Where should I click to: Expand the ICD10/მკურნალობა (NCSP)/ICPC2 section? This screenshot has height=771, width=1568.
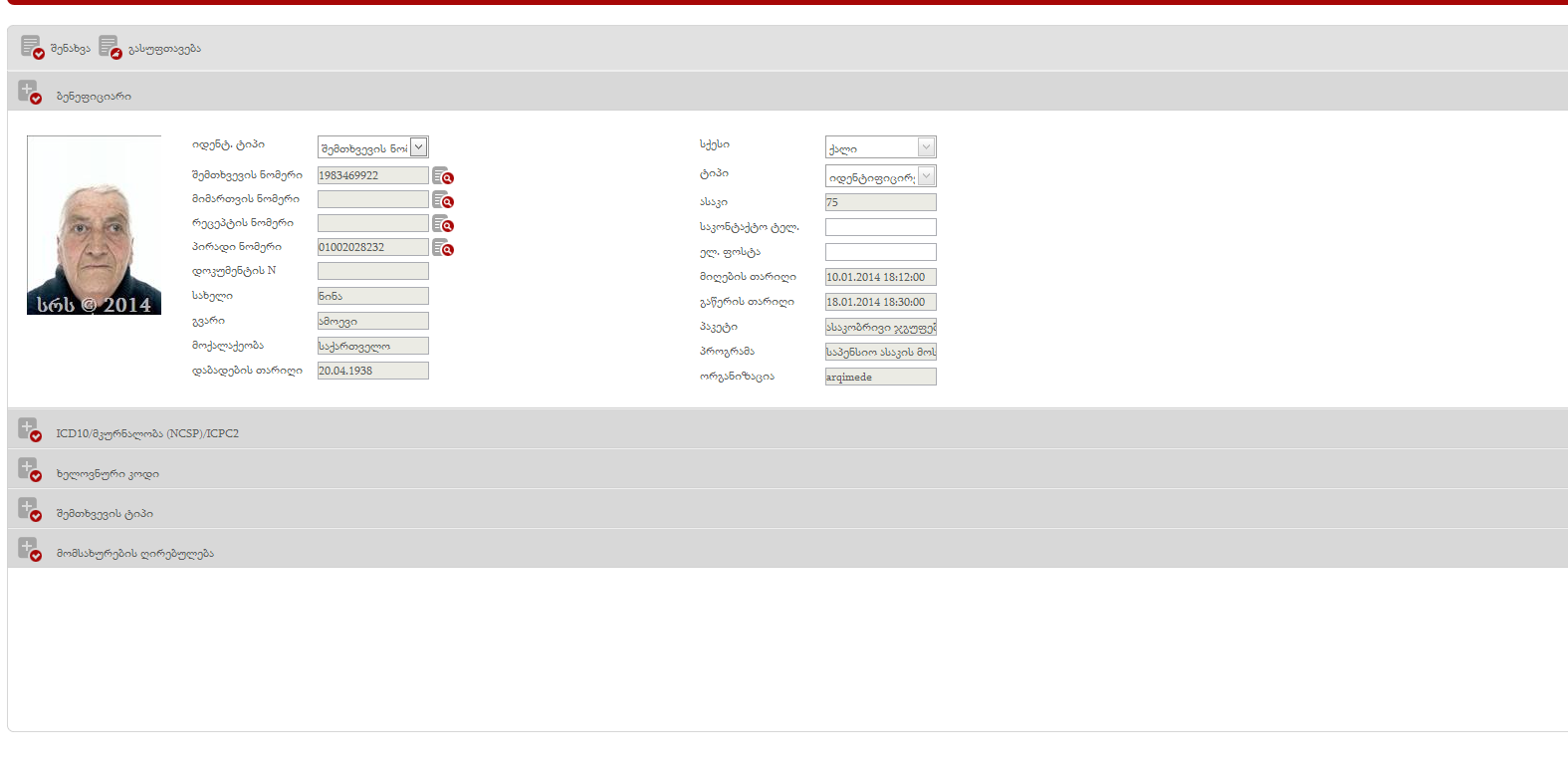tap(29, 429)
